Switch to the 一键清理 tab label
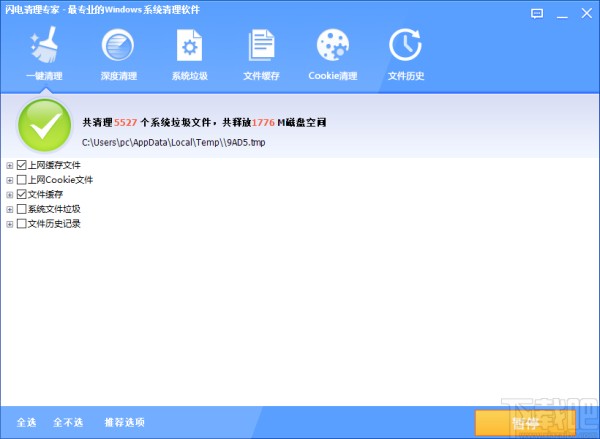This screenshot has height=439, width=600. pos(44,76)
